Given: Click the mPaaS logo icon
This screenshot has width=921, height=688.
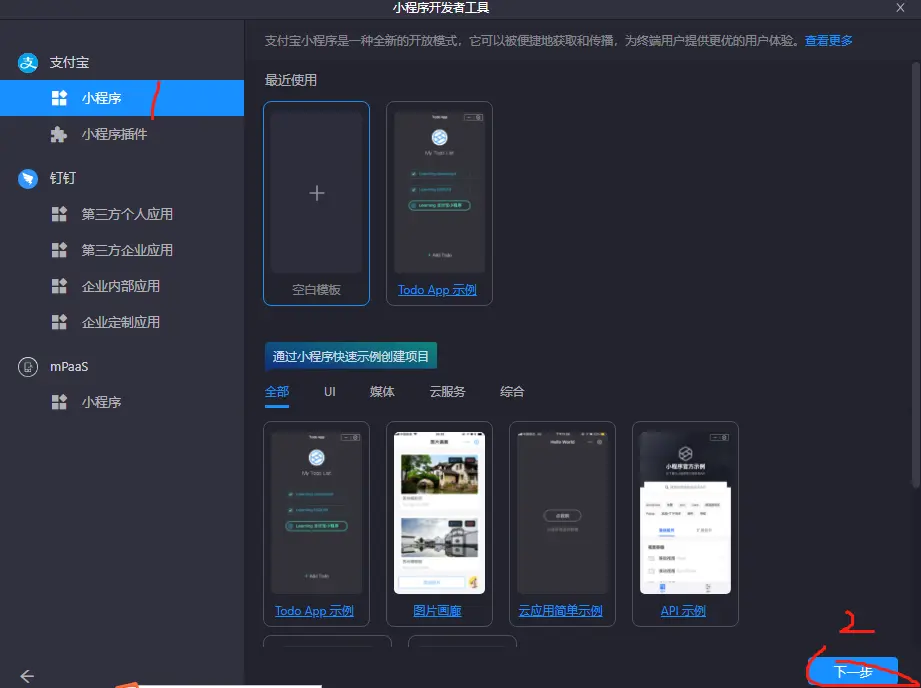Looking at the screenshot, I should click(28, 367).
